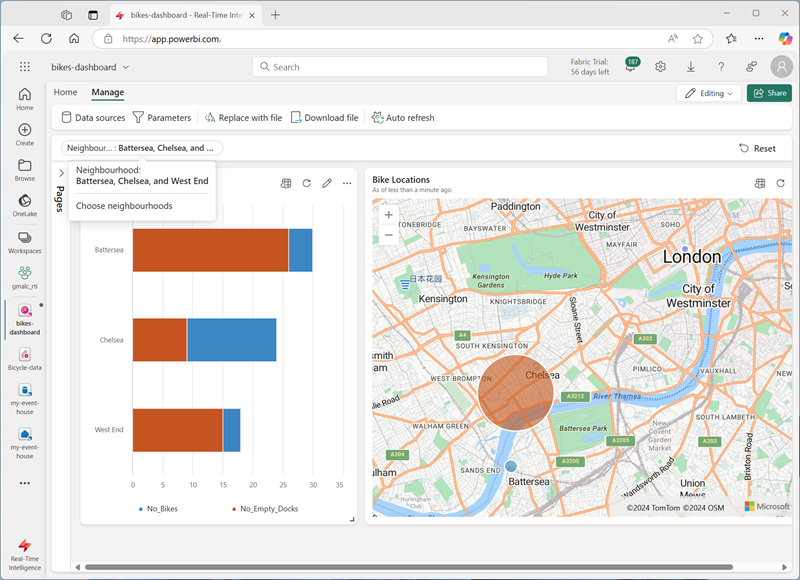Select the bikes-dashboard browser tab
Image resolution: width=800 pixels, height=580 pixels.
point(186,15)
